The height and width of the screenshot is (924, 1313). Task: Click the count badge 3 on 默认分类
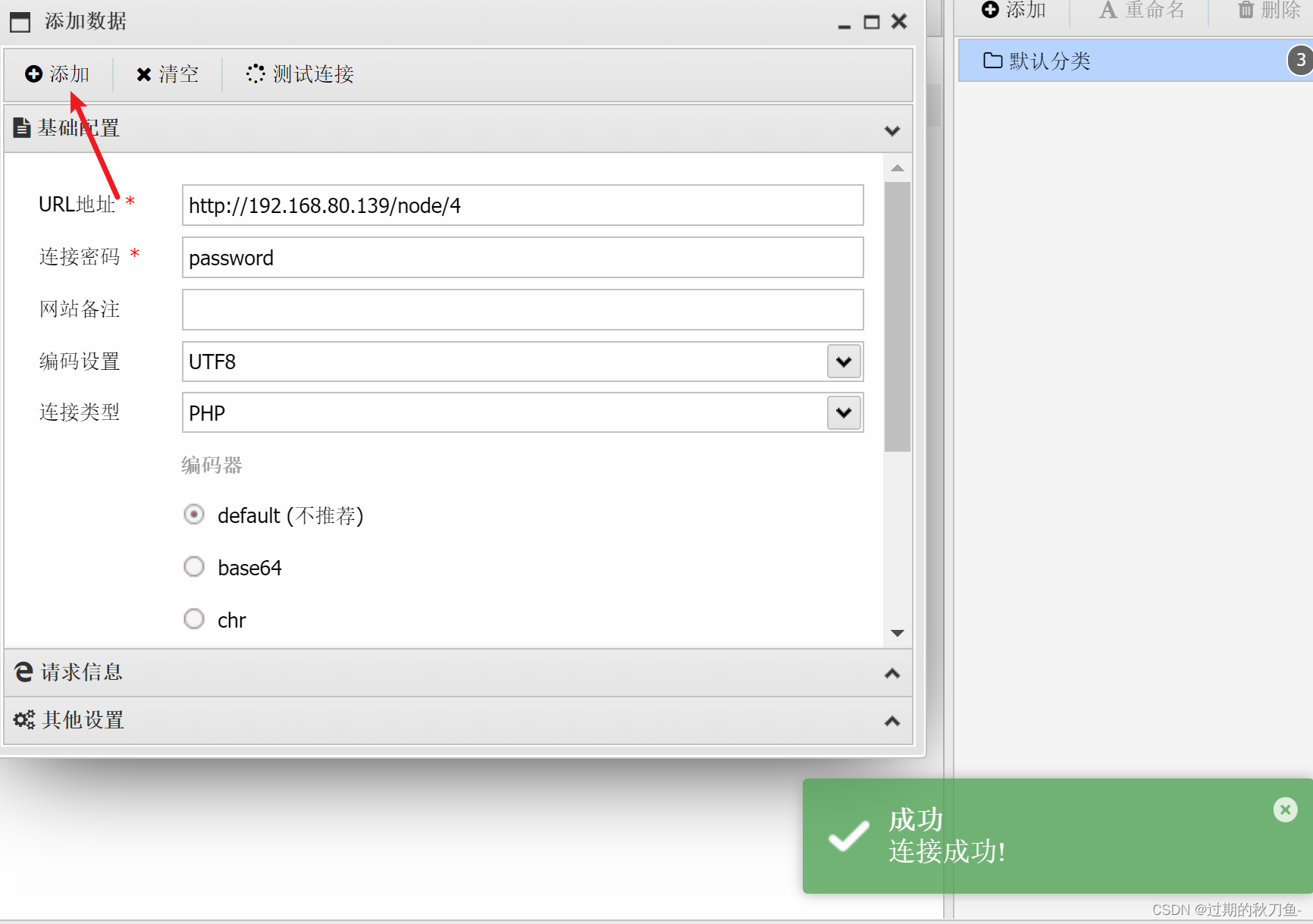(1300, 60)
